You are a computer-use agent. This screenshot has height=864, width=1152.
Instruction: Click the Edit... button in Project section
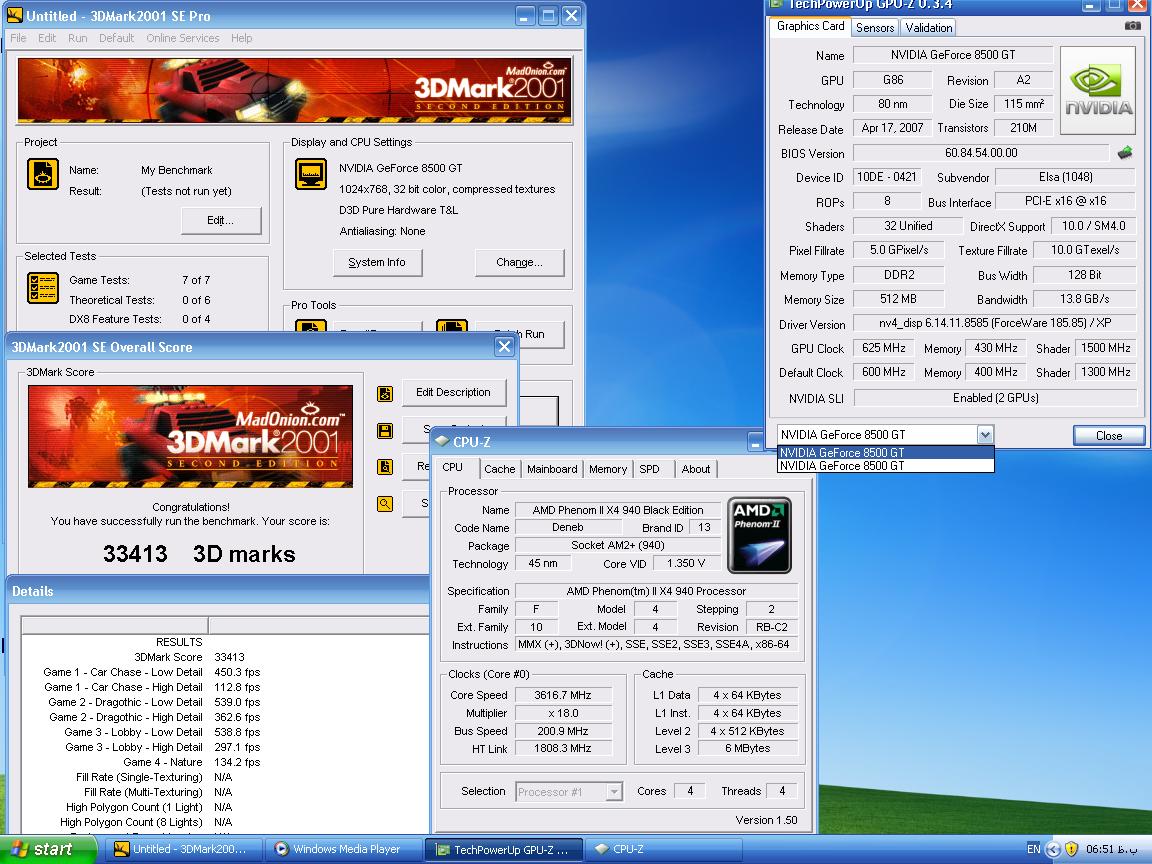(221, 220)
